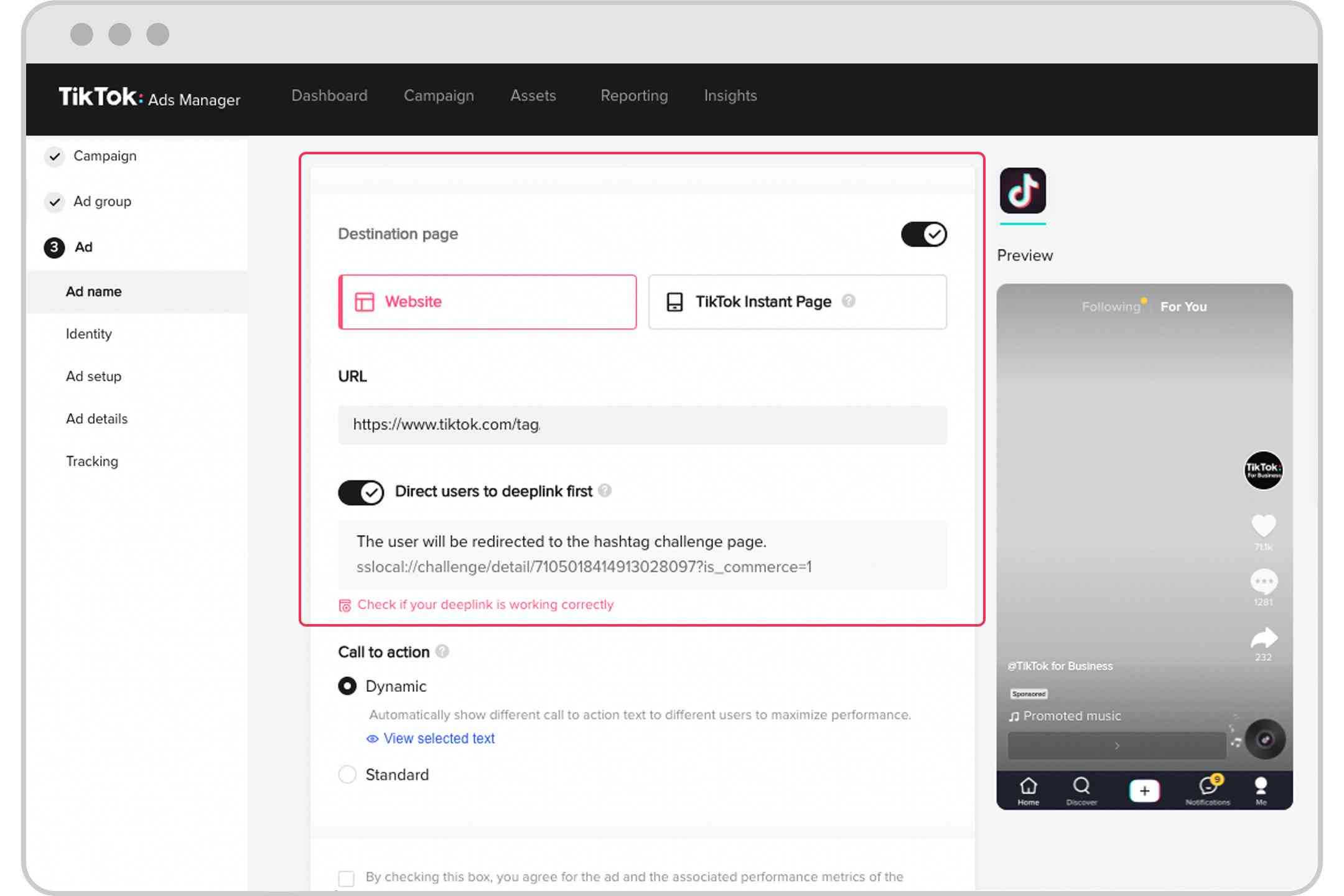This screenshot has height=896, width=1344.
Task: Select the Dynamic call to action radio button
Action: click(347, 686)
